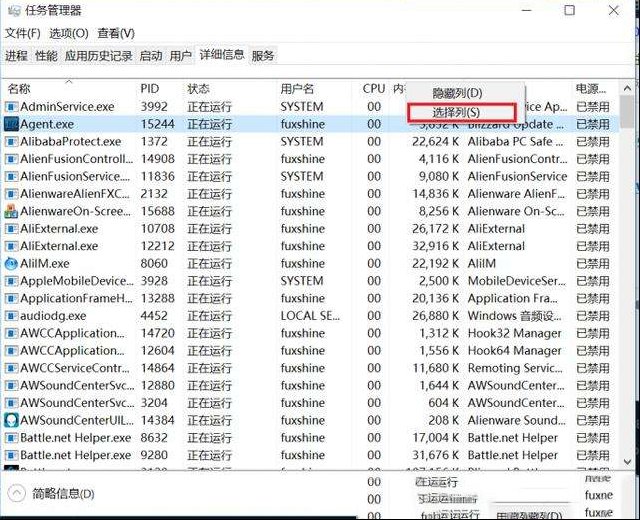
Task: Click the AWCCServiceContr process icon
Action: (11, 368)
